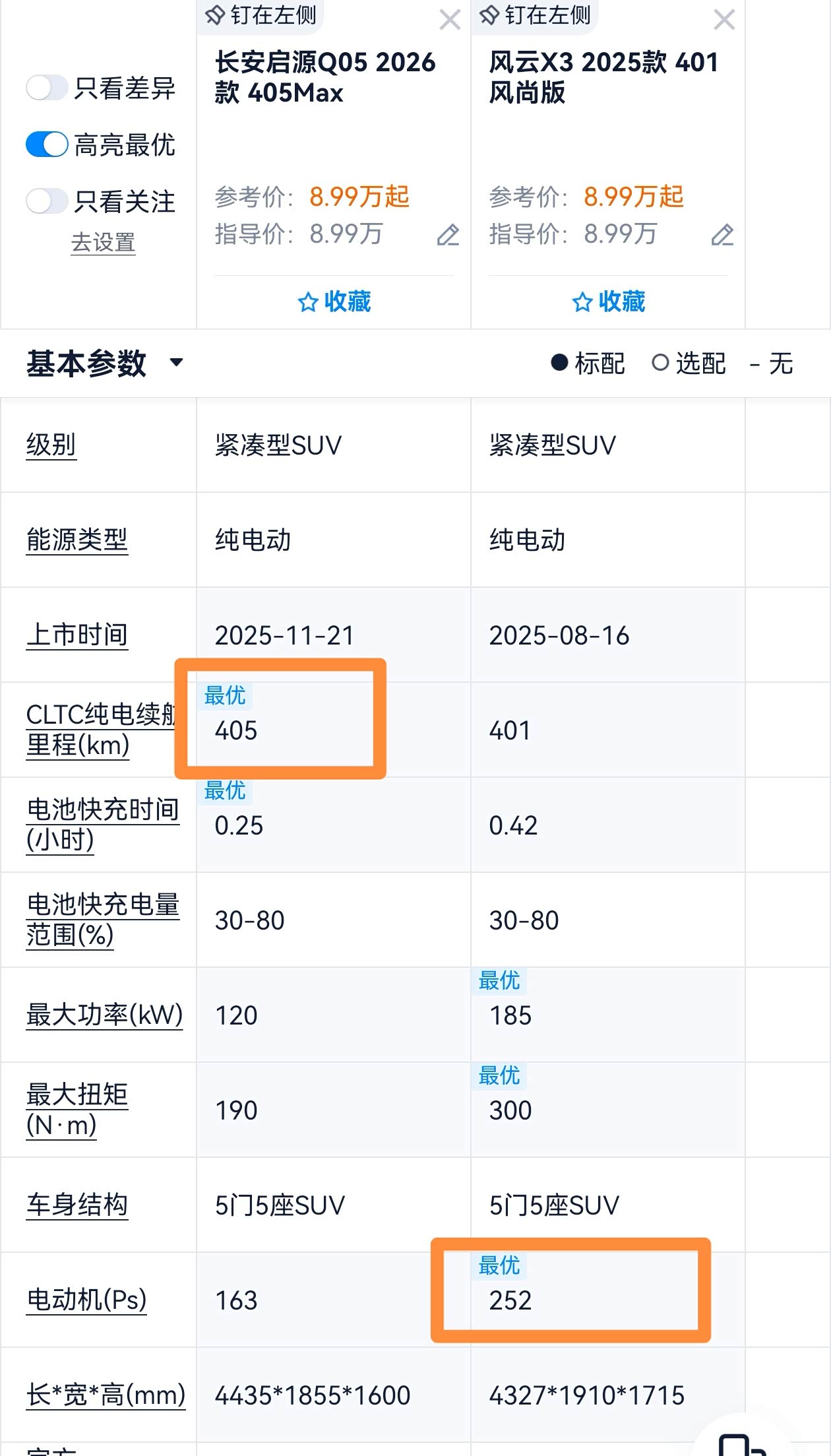Viewport: 831px width, 1456px height.
Task: Pin the 长安启源Q05 column to left
Action: click(262, 15)
